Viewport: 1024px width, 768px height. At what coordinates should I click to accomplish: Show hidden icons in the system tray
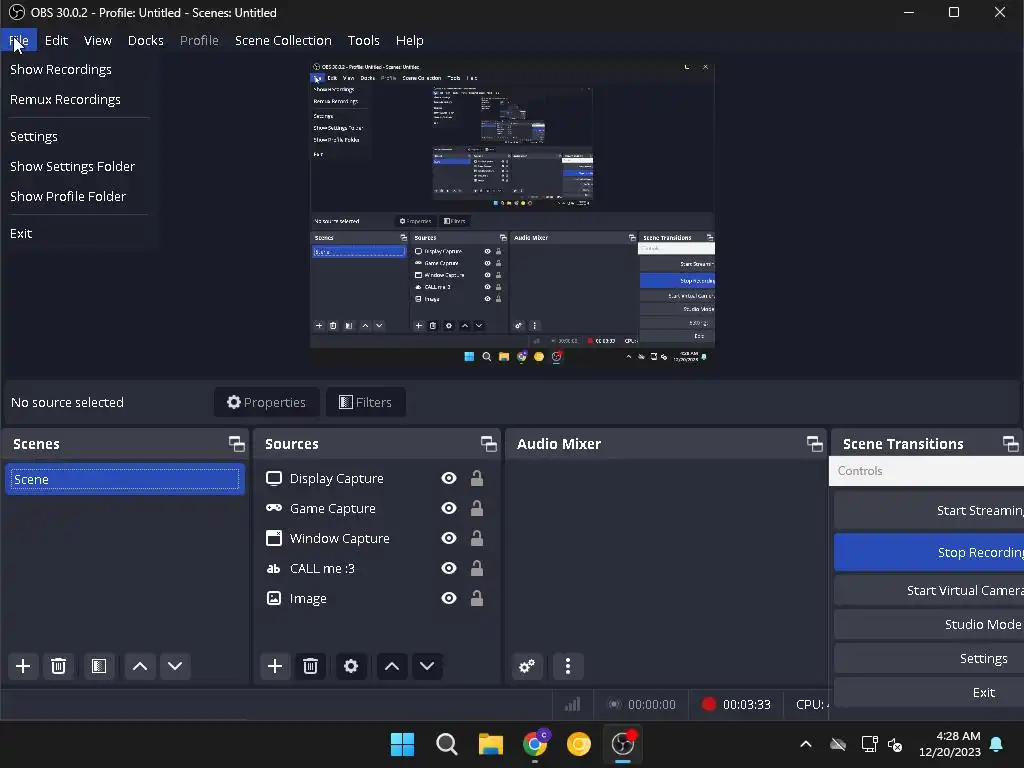tap(806, 744)
